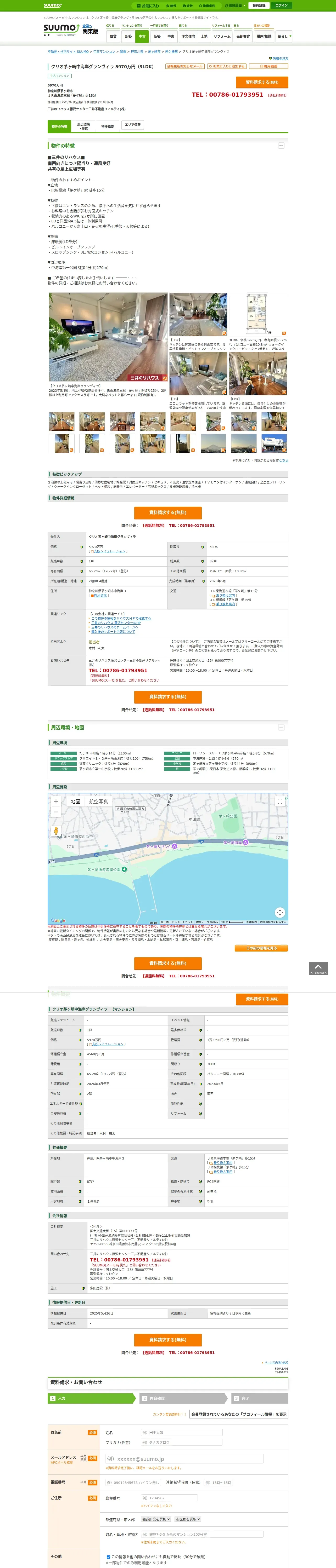The width and height of the screenshot is (336, 1568).
Task: Open お気に入り favorites in the top bar
Action: 148,5
